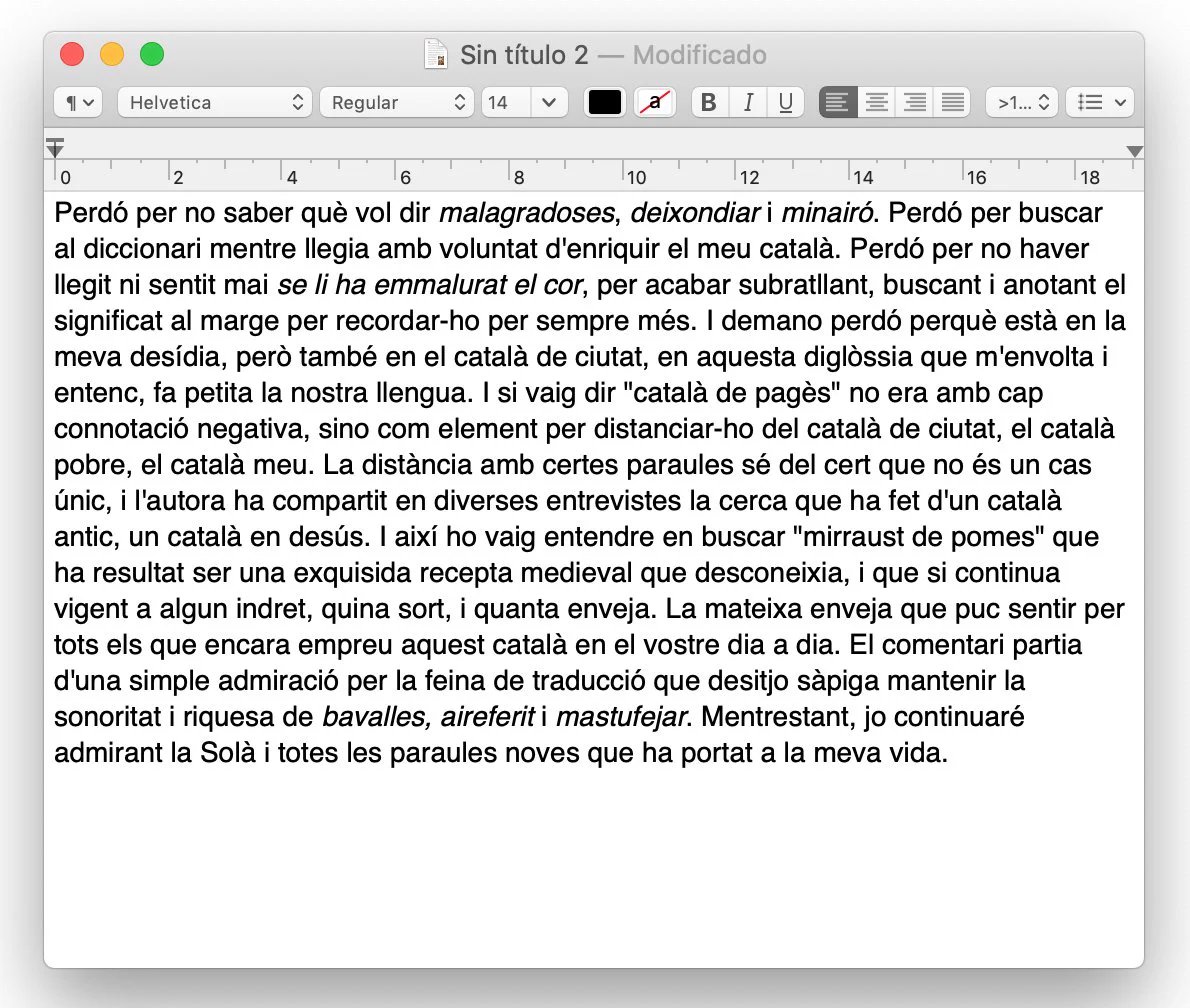
Task: Click the phrase se li ha emmalurat
Action: click(x=392, y=285)
